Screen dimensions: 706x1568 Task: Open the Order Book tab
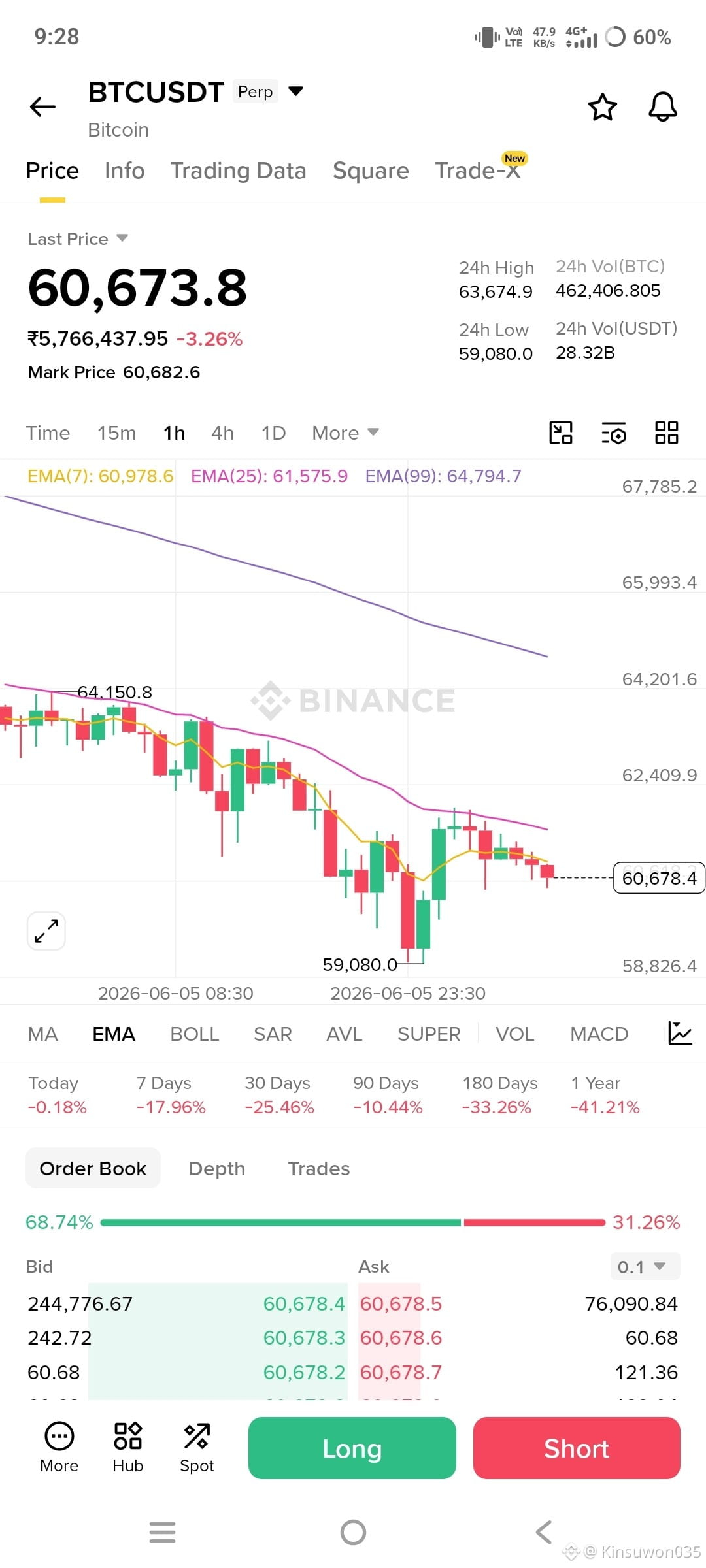[93, 1168]
